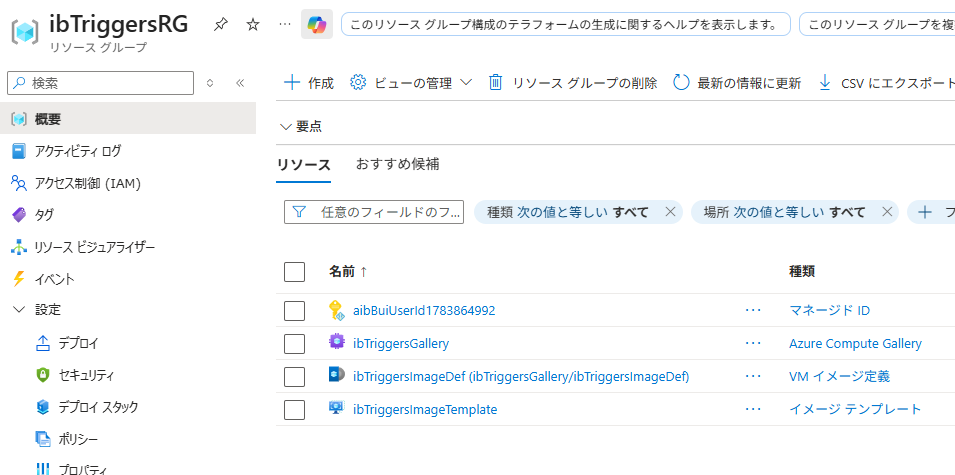Sort by the 名前 column header
The width and height of the screenshot is (955, 475).
pos(348,272)
